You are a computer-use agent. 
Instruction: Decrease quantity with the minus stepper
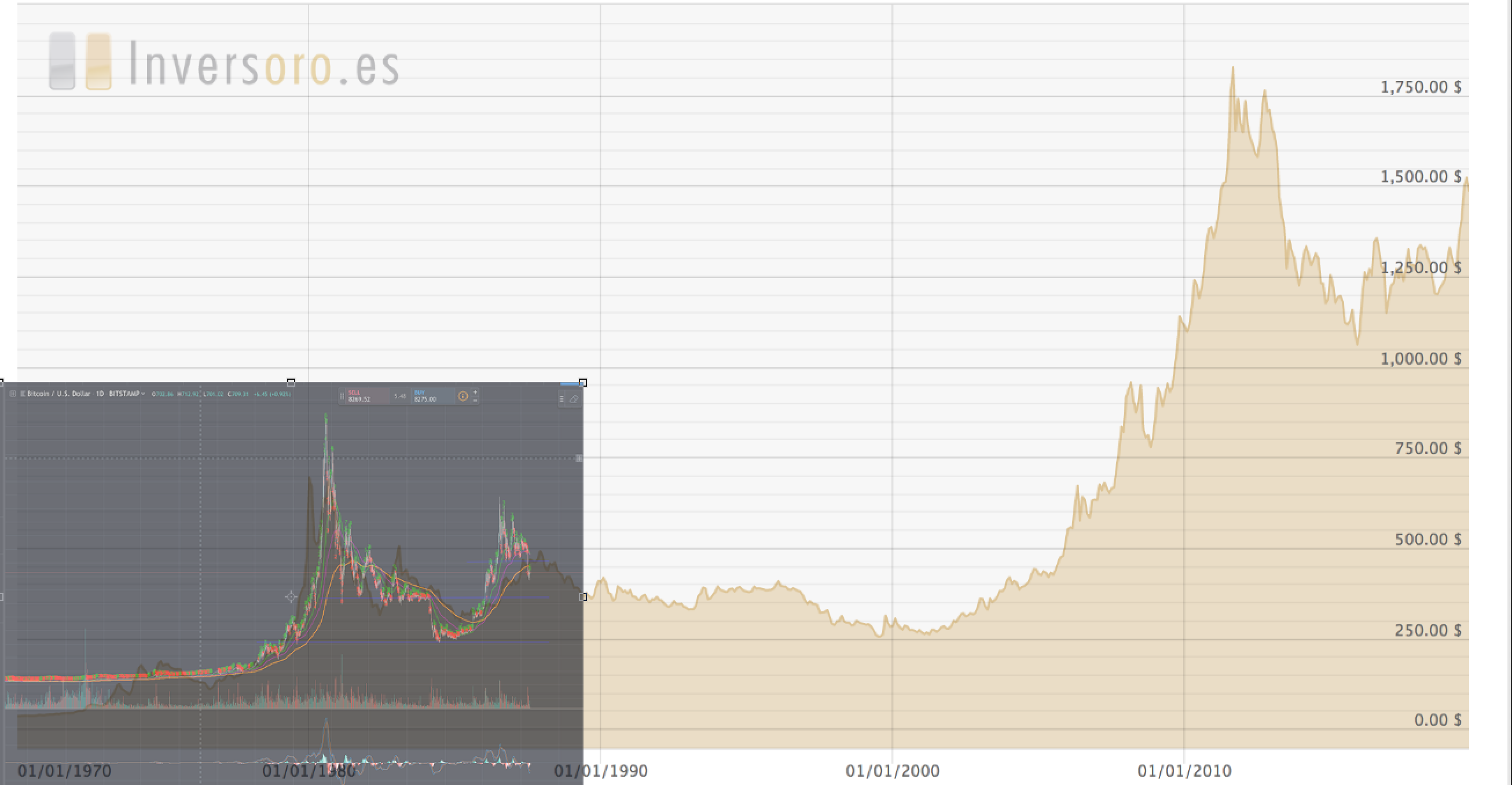point(475,401)
